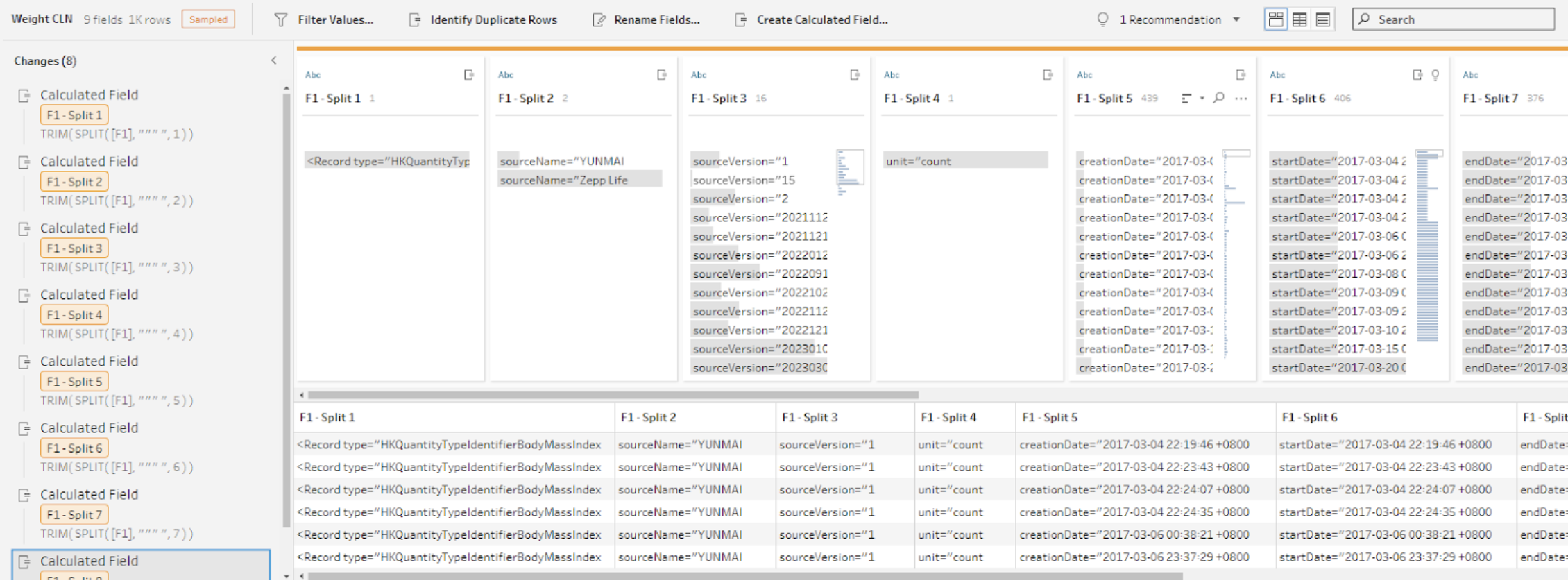The width and height of the screenshot is (1568, 583).
Task: Click Abc data type of F1 - Split 3
Action: tap(699, 75)
